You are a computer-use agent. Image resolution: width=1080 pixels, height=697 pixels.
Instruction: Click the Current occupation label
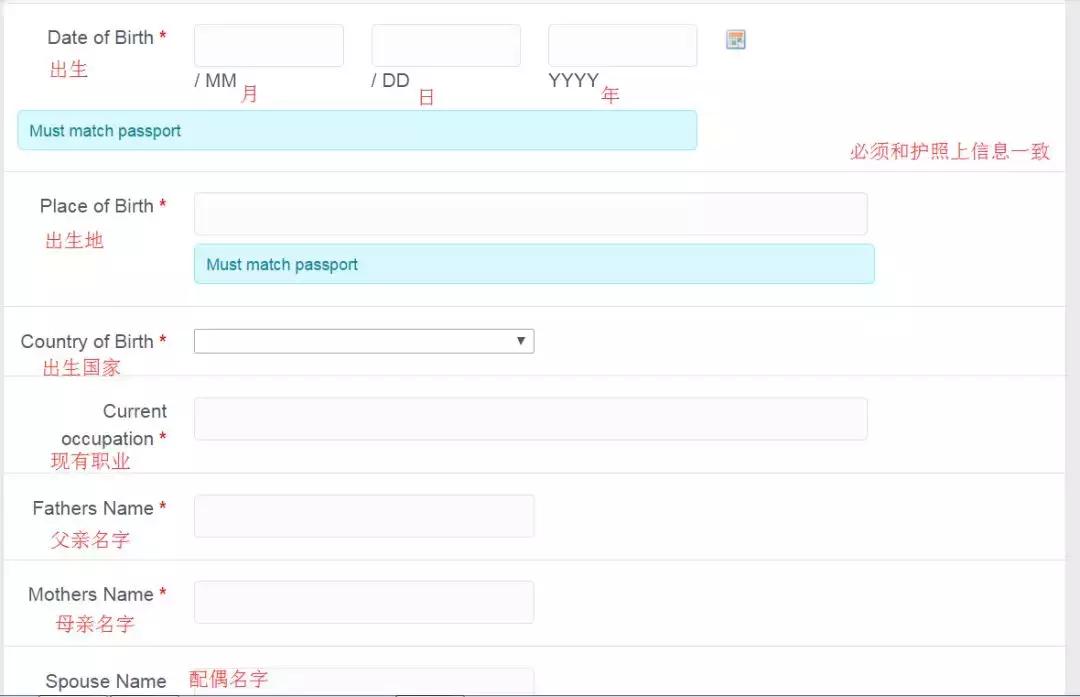pyautogui.click(x=114, y=425)
